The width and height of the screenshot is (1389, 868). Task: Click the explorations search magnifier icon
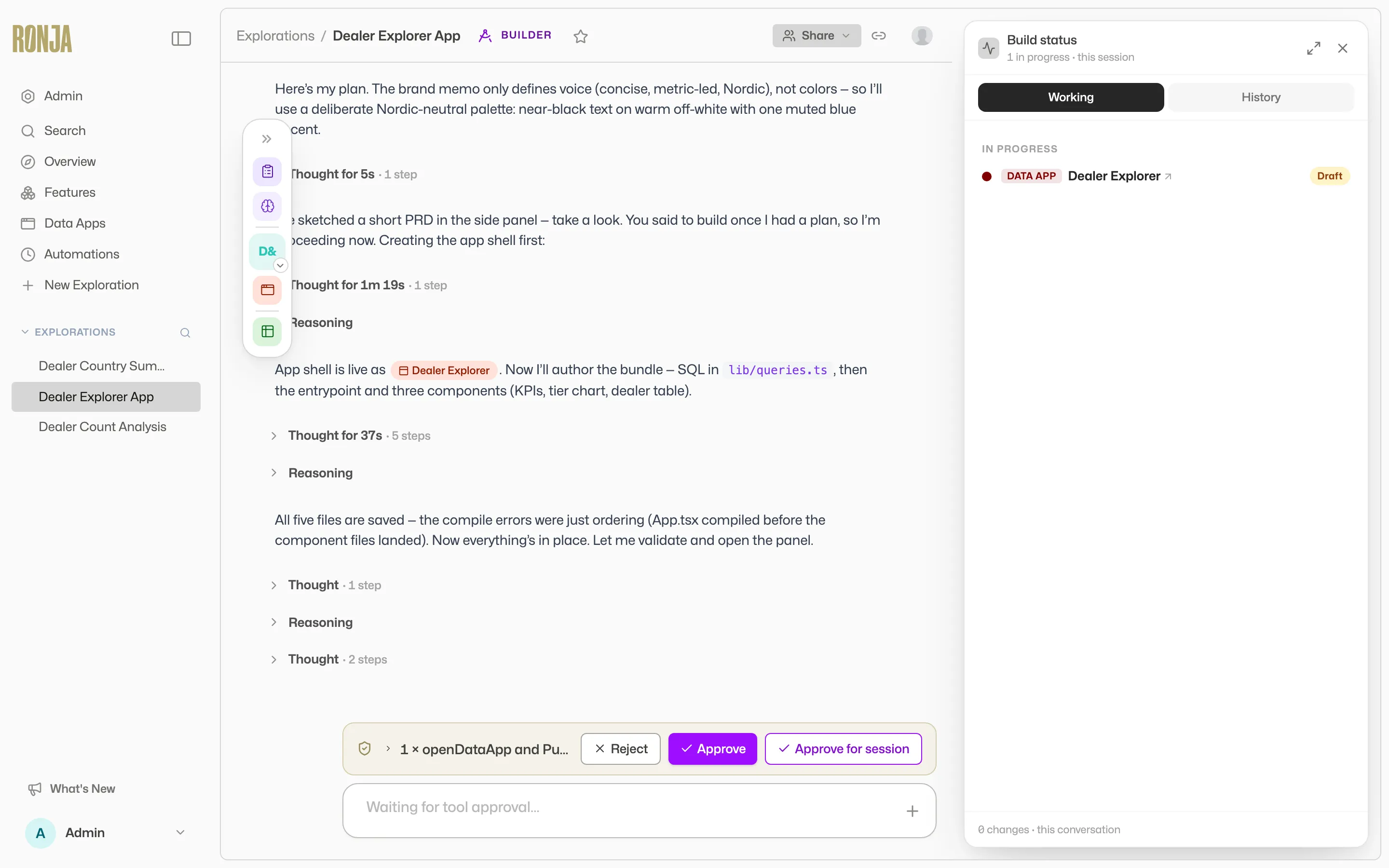click(185, 332)
